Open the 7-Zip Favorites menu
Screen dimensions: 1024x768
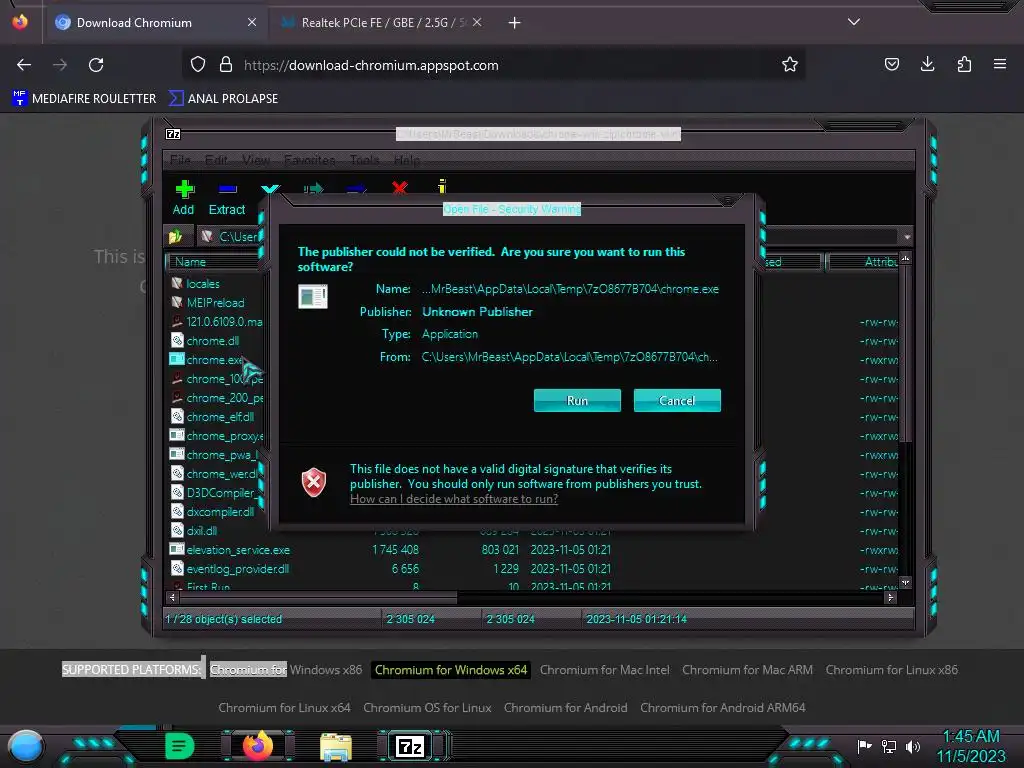click(x=310, y=160)
